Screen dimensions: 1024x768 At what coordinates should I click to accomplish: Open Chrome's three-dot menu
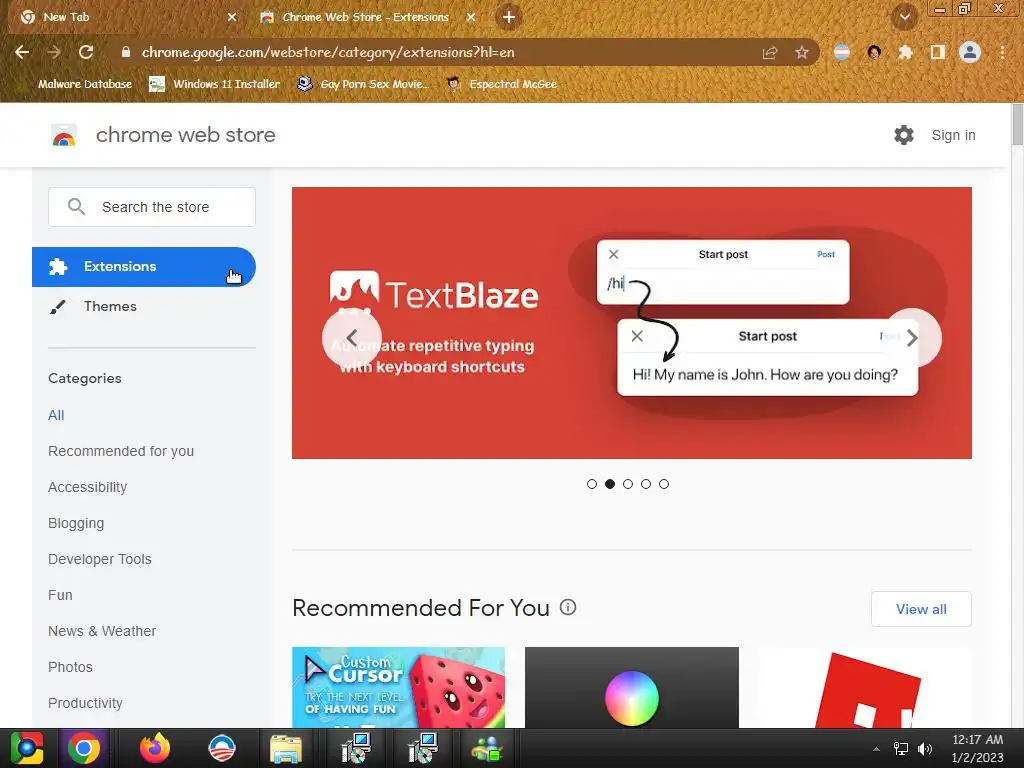click(x=1002, y=52)
